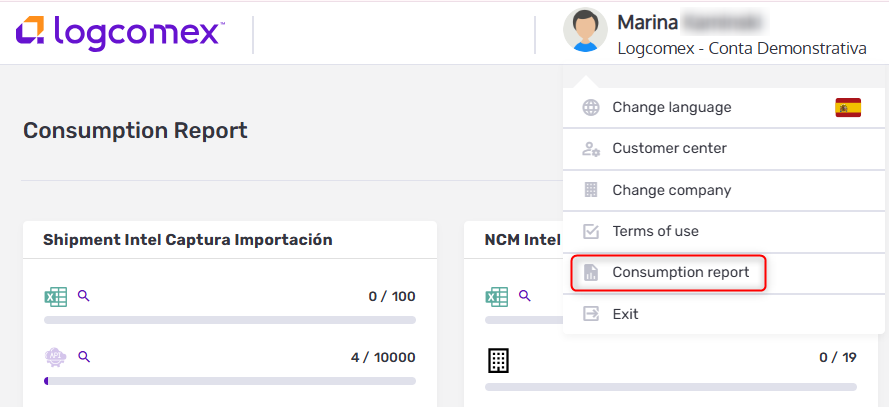Click the Logcomex logo

pos(120,32)
